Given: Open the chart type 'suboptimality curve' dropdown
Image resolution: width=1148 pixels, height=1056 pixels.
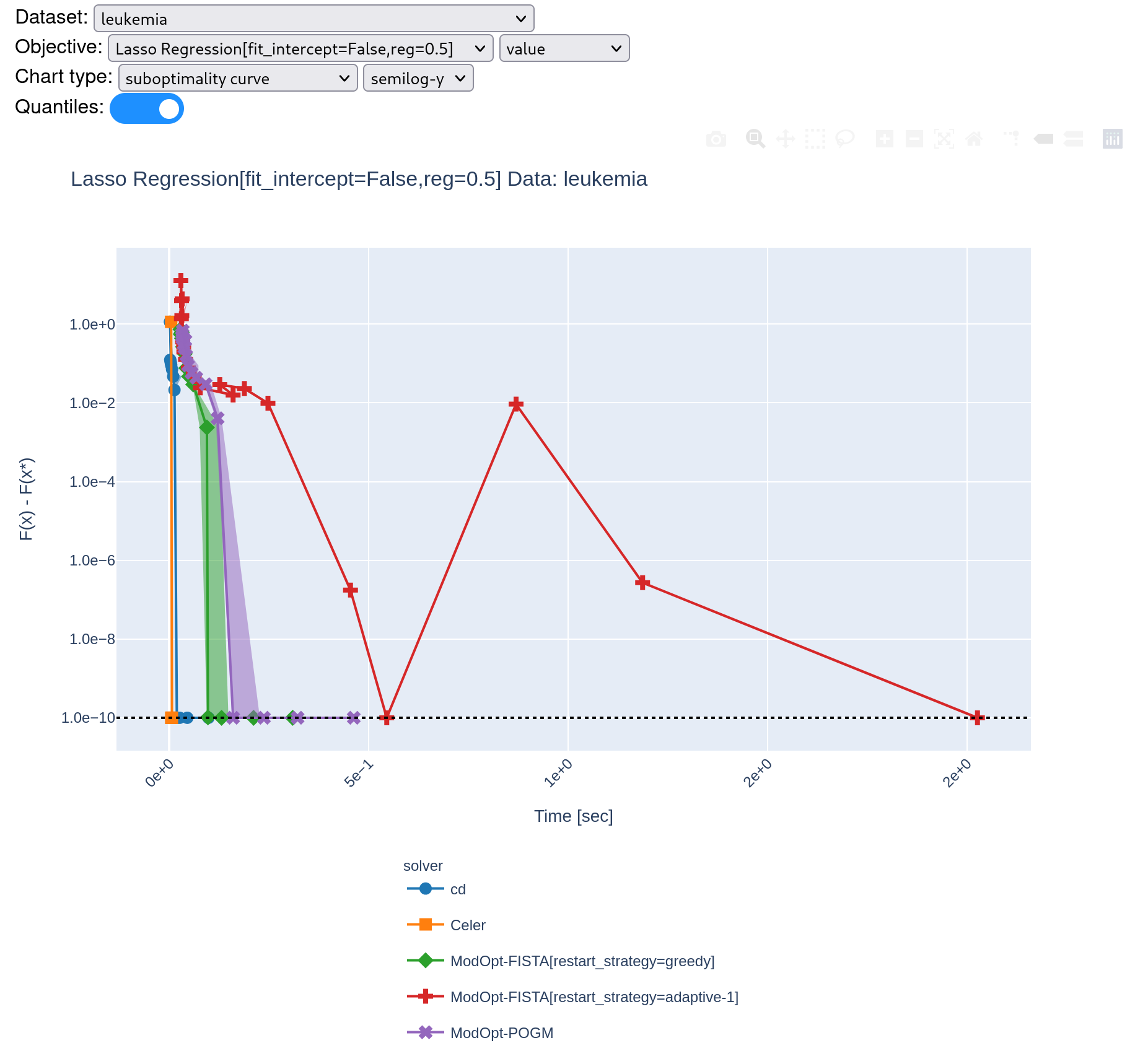Looking at the screenshot, I should tap(238, 78).
